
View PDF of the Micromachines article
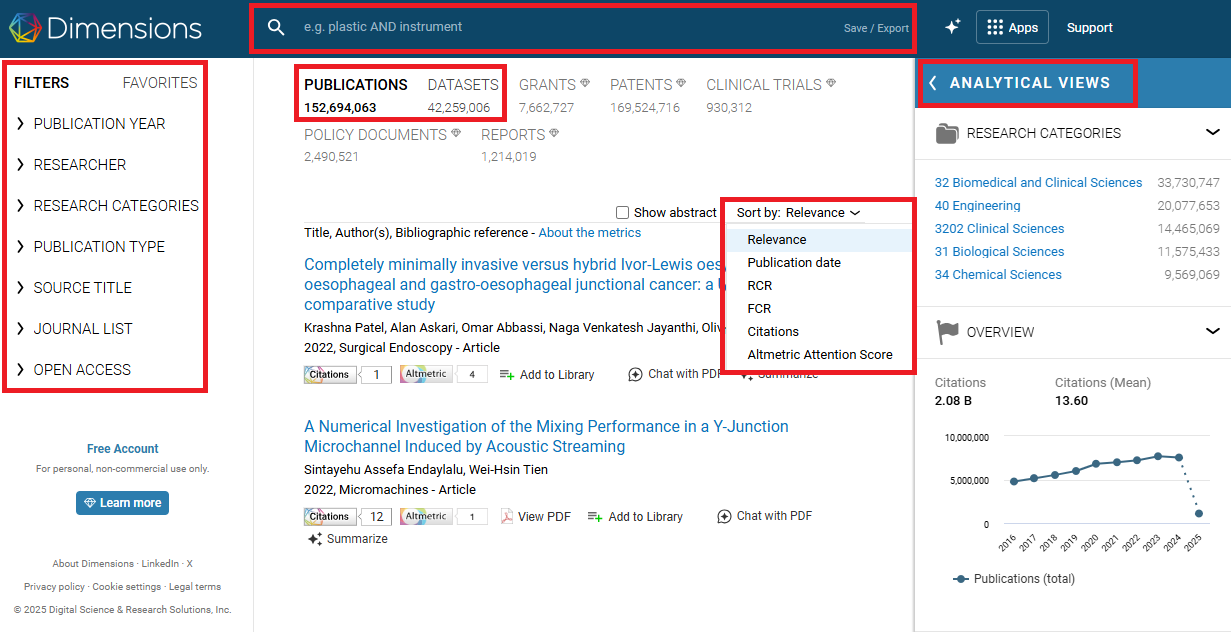tap(536, 516)
